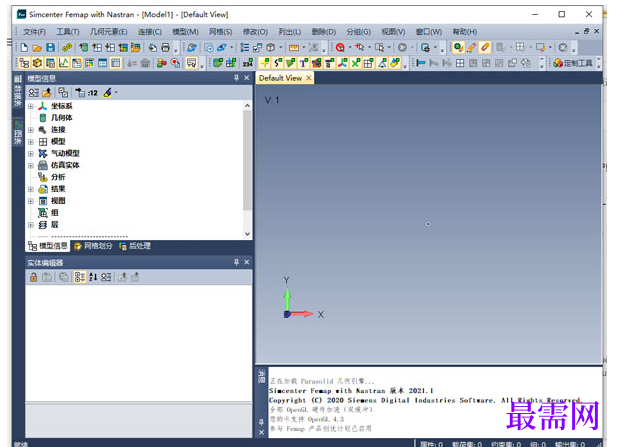Toggle the data table pane icon
This screenshot has width=618, height=447.
pos(115,63)
